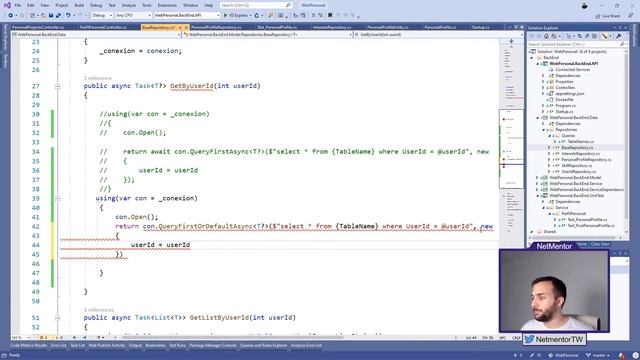
Task: Open the File menu
Action: (18, 5)
